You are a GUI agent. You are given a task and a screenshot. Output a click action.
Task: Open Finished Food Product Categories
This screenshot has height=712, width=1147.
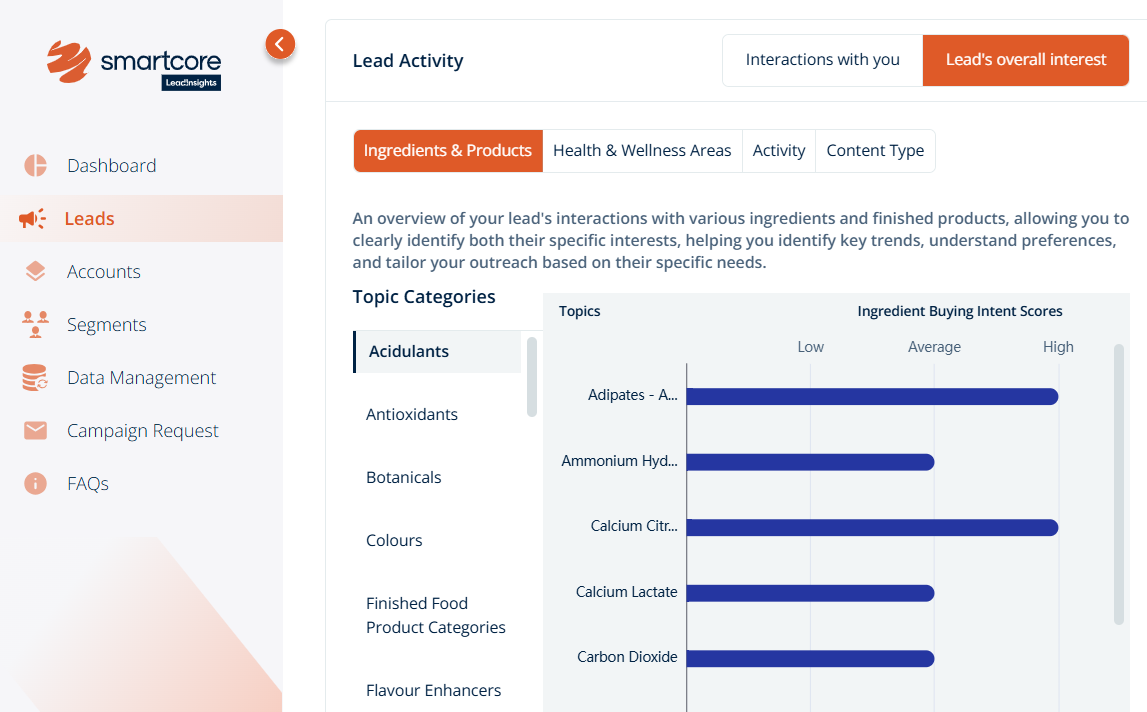pos(436,615)
